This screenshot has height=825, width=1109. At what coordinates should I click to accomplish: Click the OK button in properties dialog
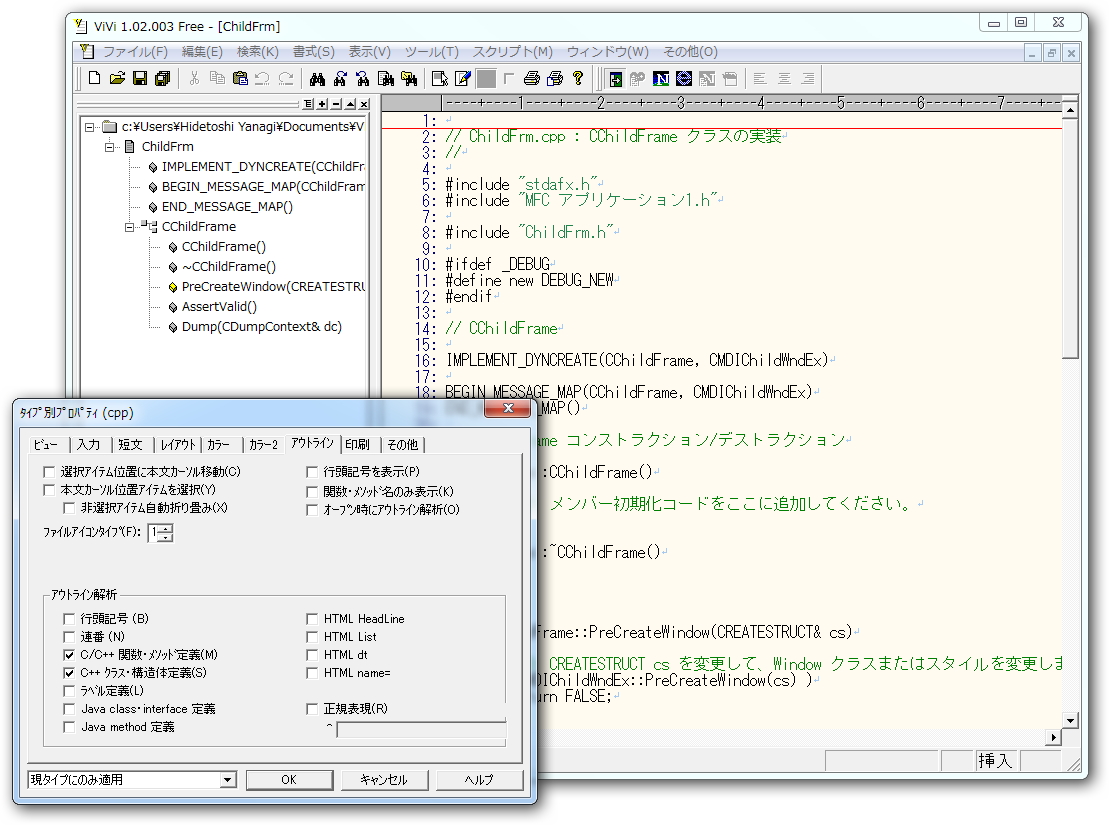pyautogui.click(x=289, y=780)
